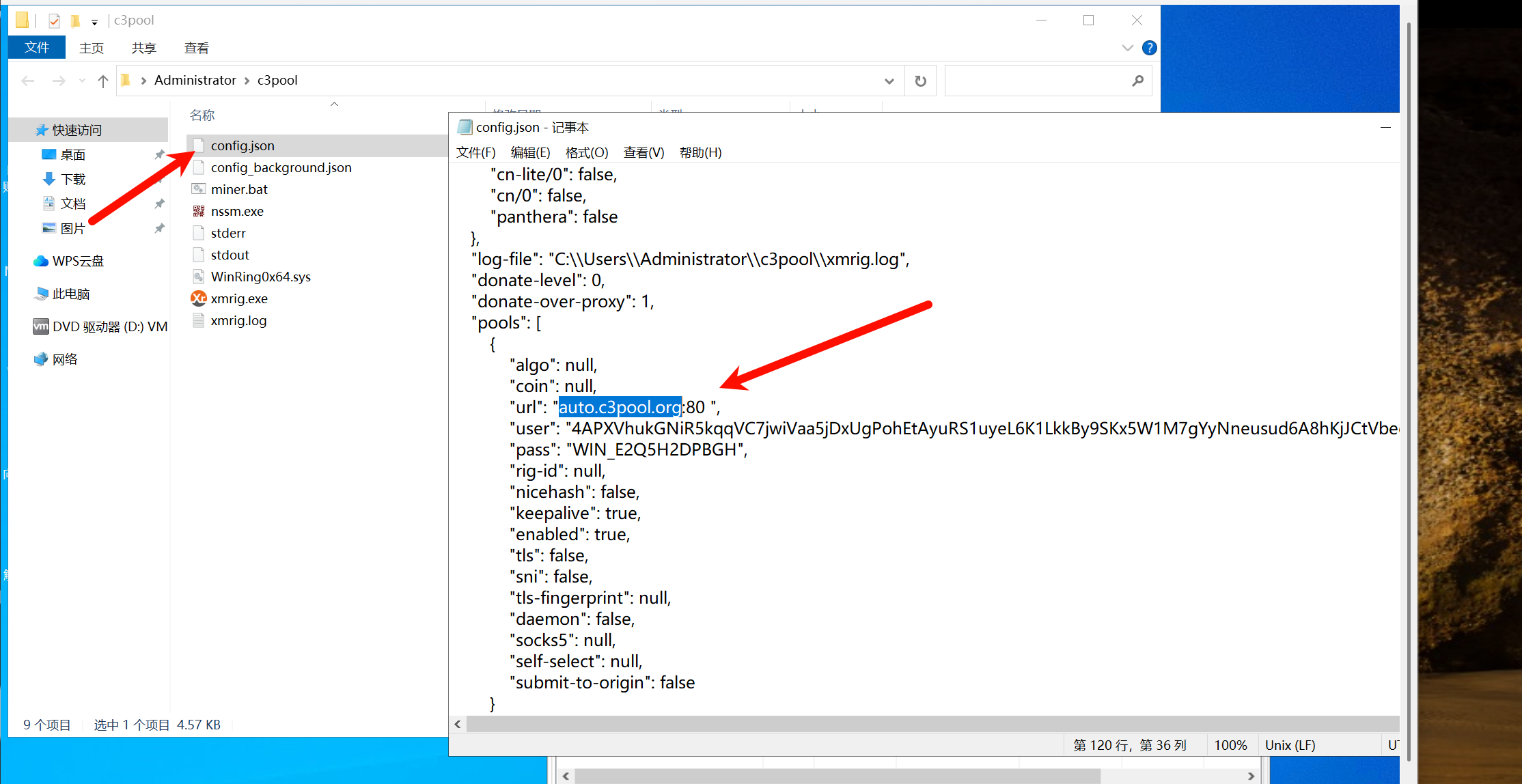Switch to the 查看 ribbon tab
This screenshot has height=784, width=1522.
[x=196, y=48]
